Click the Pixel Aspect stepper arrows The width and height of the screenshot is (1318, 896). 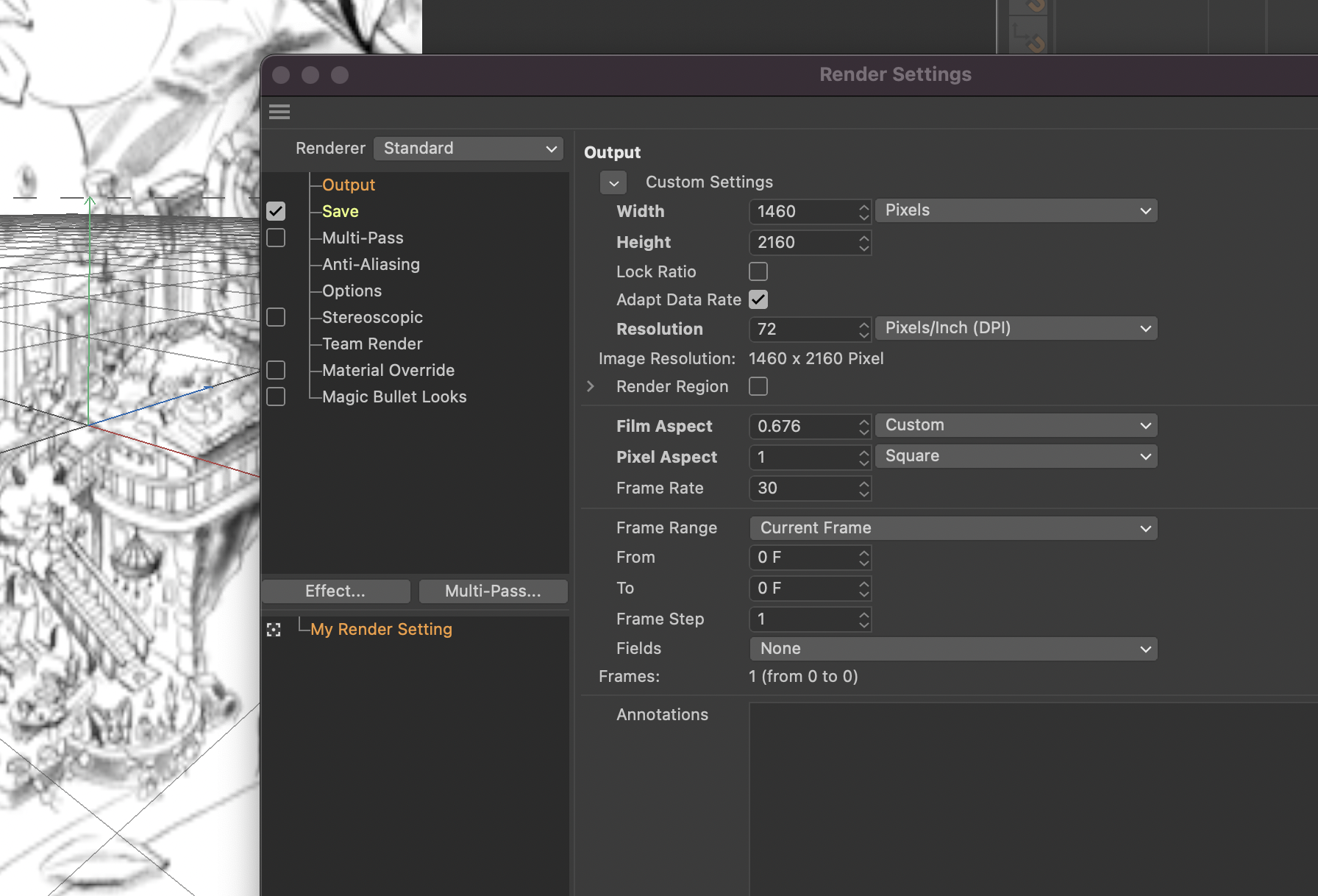tap(864, 458)
